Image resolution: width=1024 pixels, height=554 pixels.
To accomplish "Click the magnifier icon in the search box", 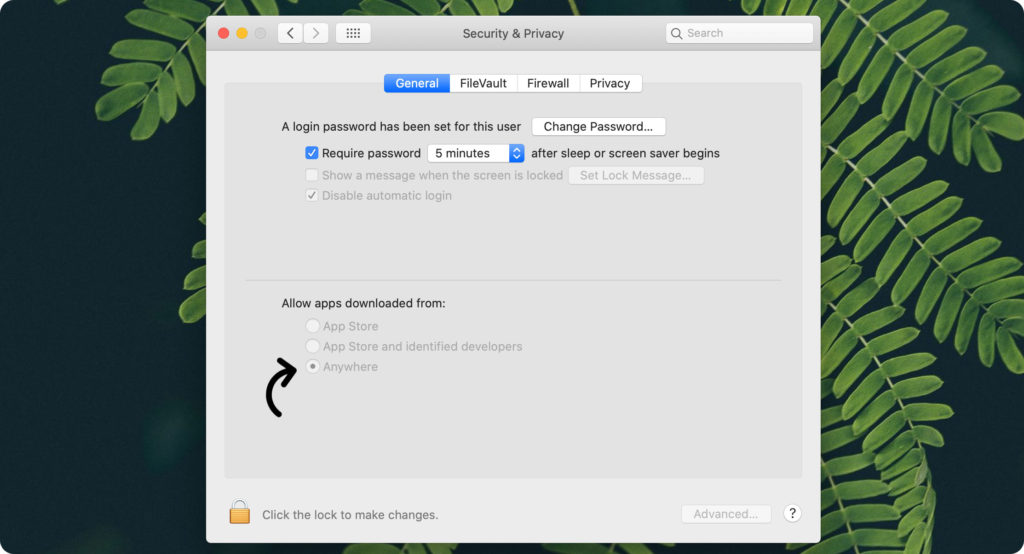I will point(677,33).
